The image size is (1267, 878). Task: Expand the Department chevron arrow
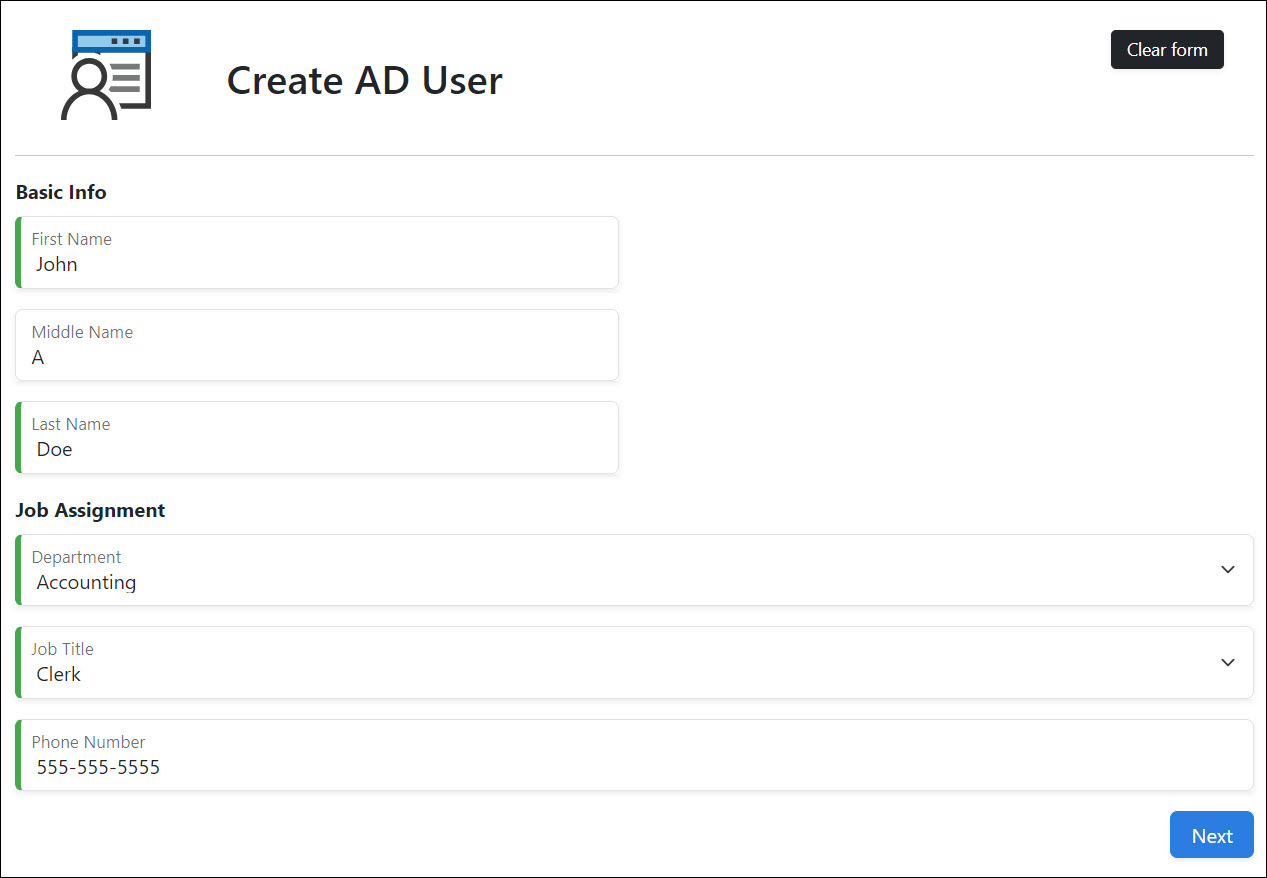(x=1228, y=570)
